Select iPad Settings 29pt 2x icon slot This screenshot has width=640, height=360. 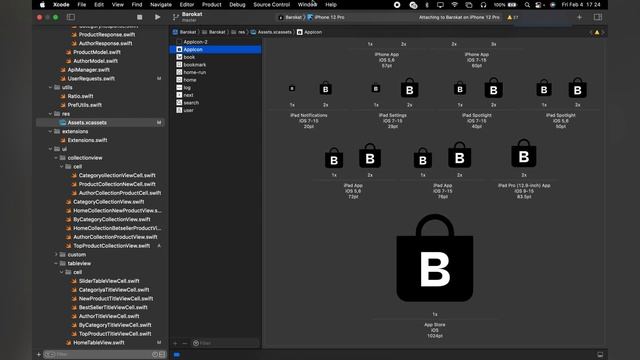point(409,88)
